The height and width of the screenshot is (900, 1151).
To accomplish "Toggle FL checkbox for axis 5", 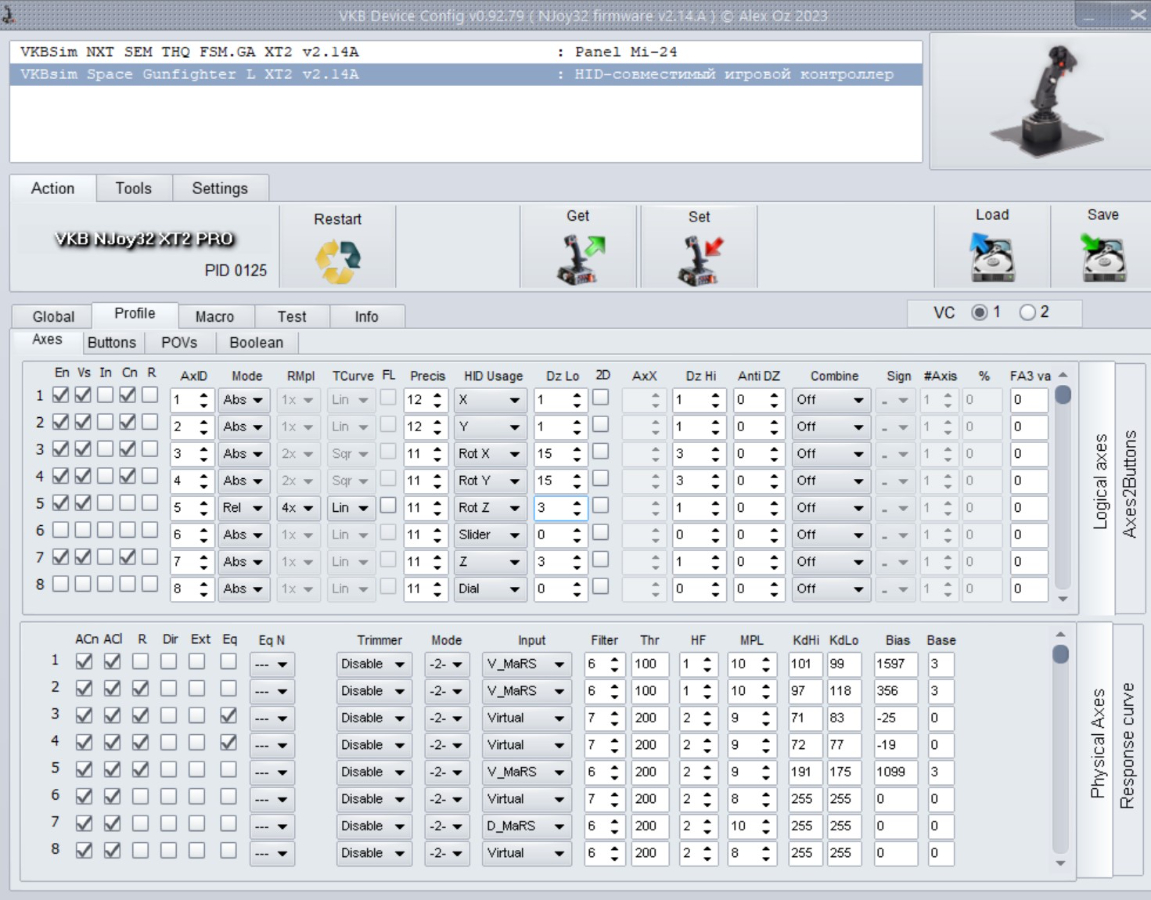I will click(x=388, y=505).
